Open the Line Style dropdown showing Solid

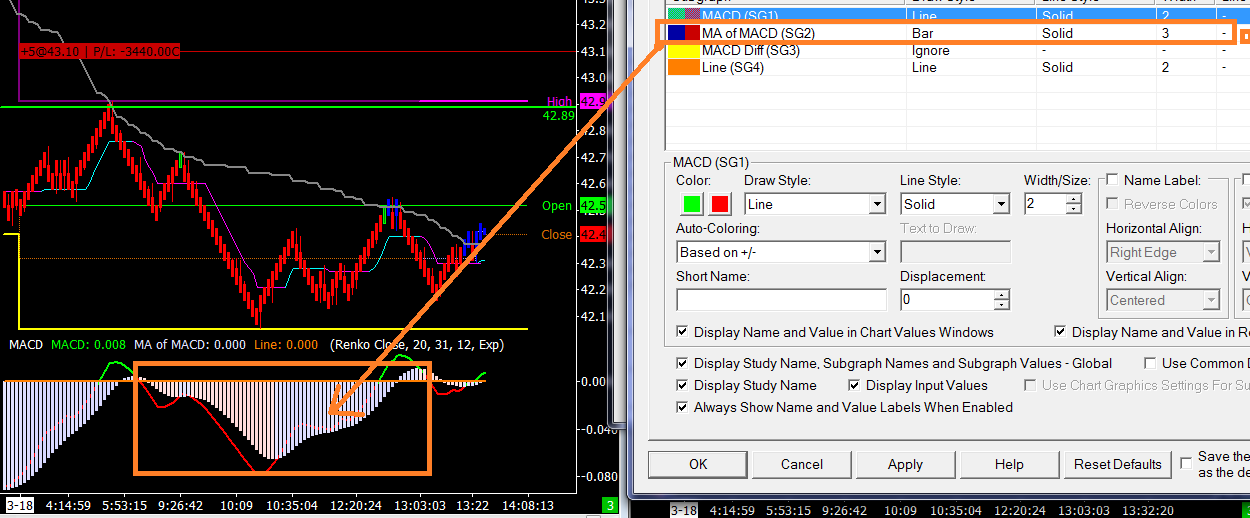click(955, 204)
